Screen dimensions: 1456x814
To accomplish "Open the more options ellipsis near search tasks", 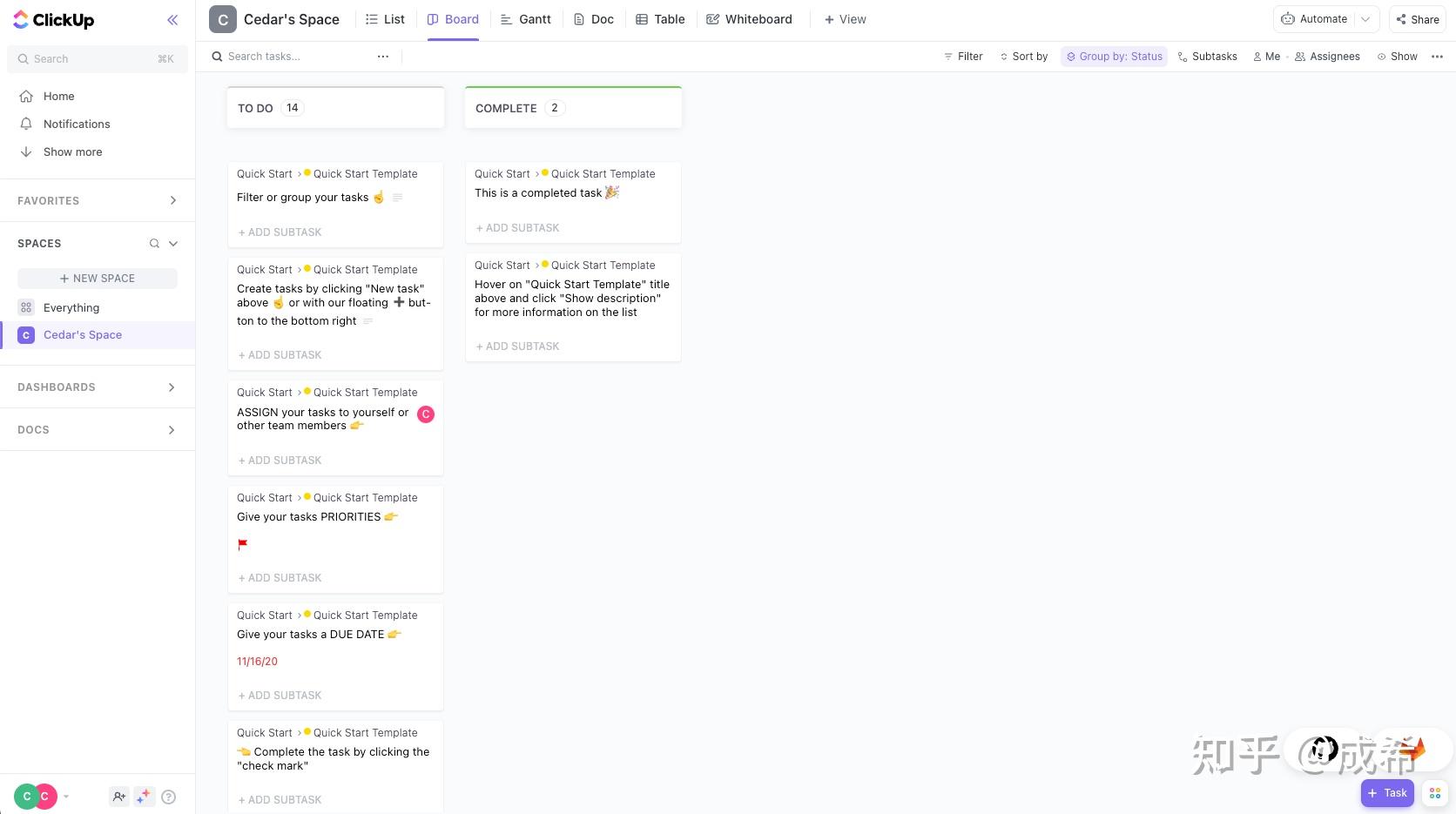I will [x=383, y=57].
